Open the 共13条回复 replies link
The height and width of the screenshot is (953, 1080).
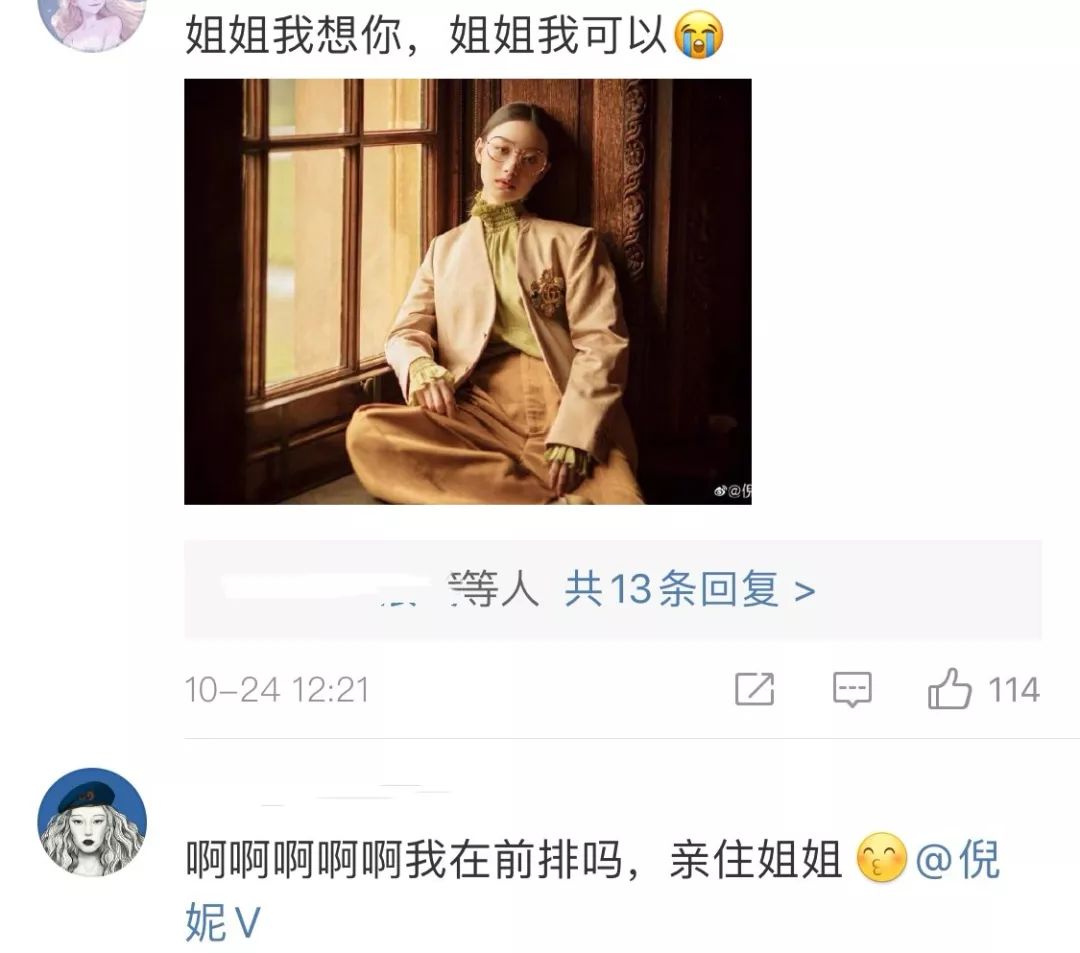[672, 589]
